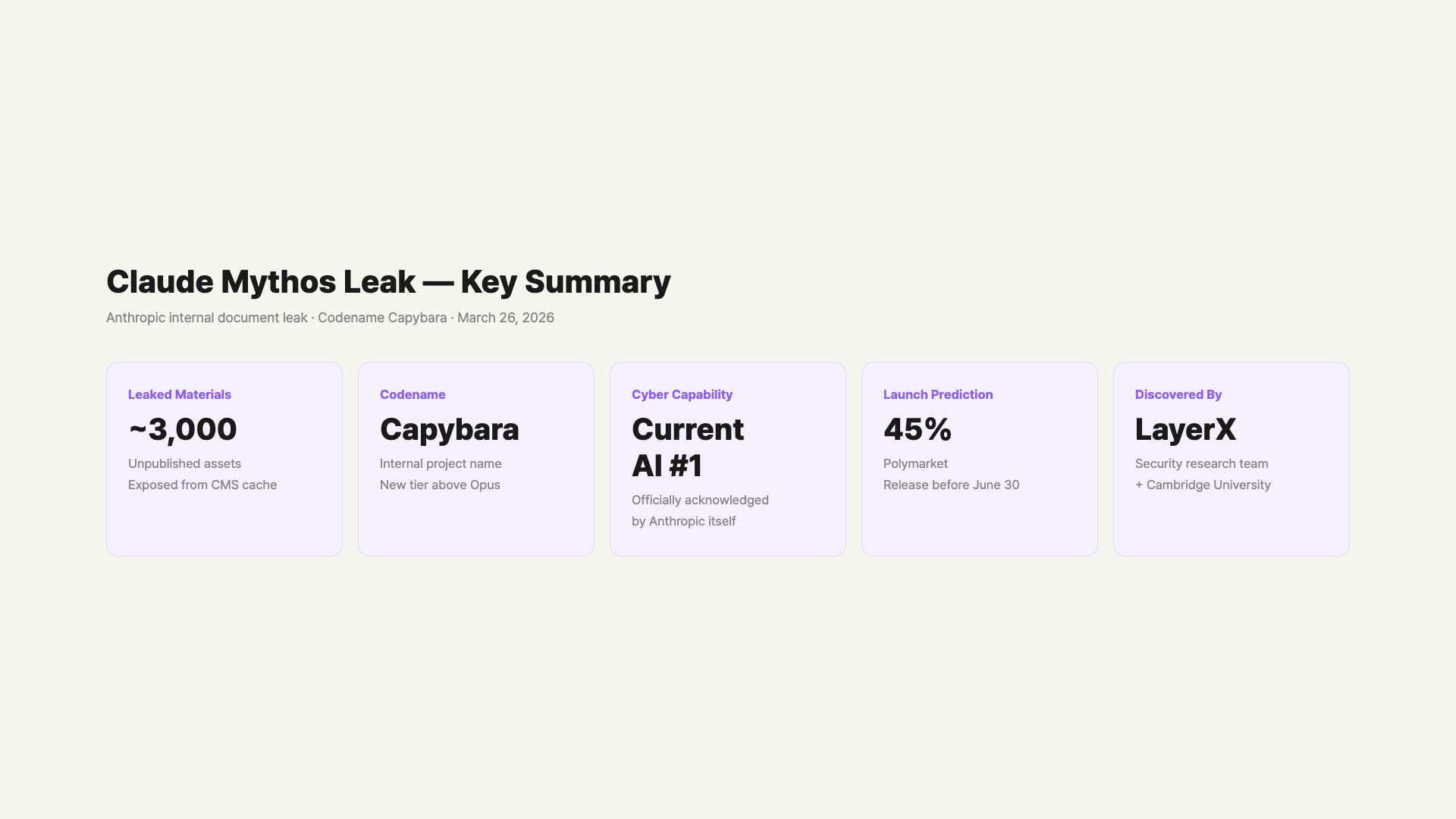1456x819 pixels.
Task: Click the "Polymarket" text
Action: pos(915,463)
